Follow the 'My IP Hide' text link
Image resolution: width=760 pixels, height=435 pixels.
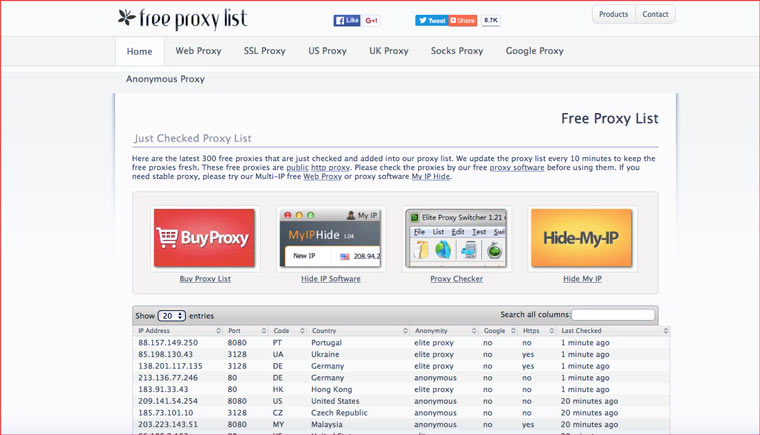click(x=431, y=177)
